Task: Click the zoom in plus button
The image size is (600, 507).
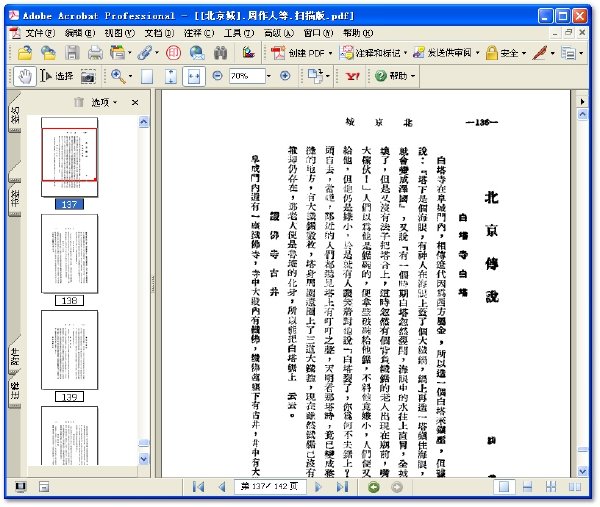Action: [x=285, y=76]
